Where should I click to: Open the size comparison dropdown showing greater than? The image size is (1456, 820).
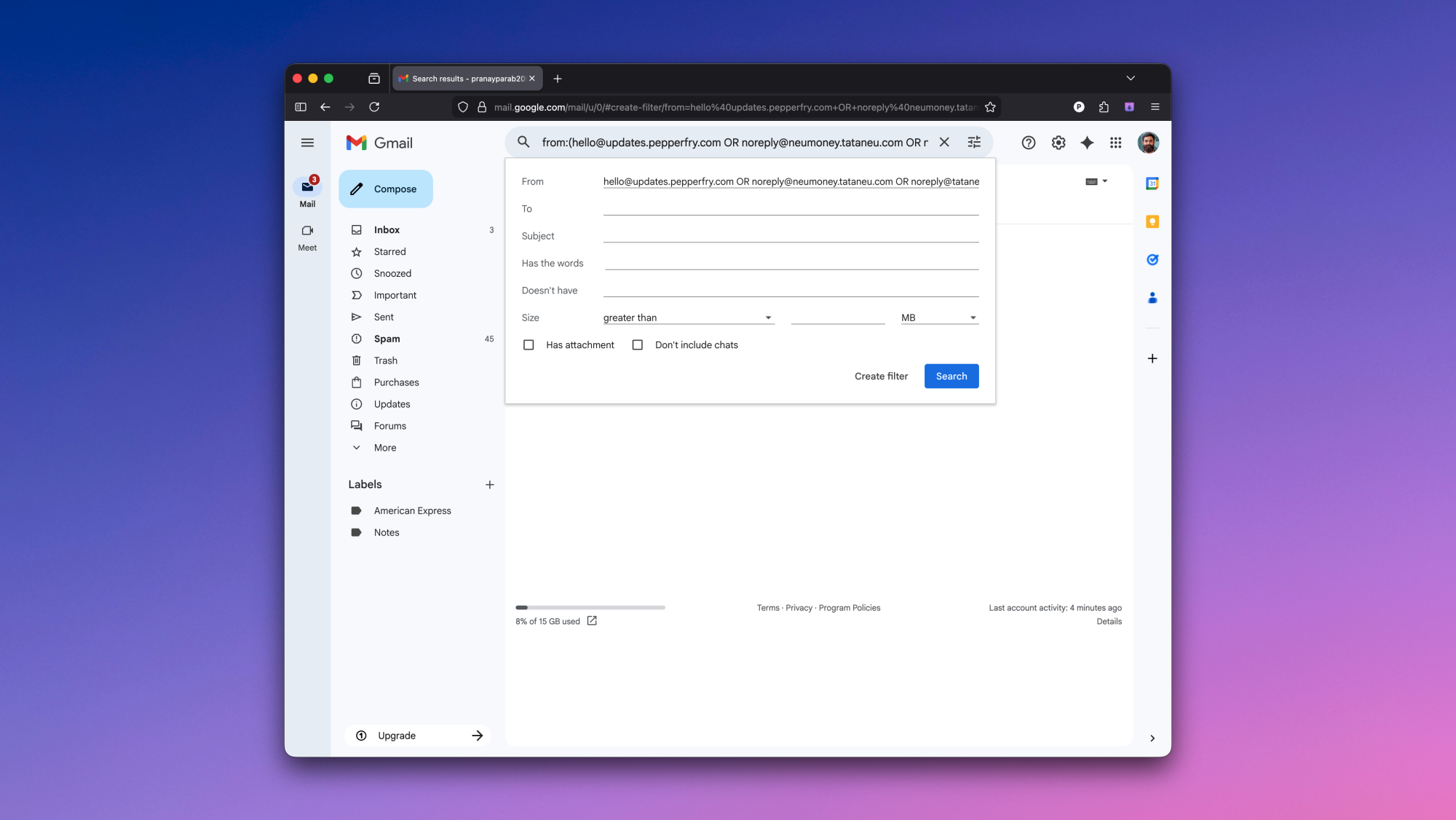coord(689,318)
